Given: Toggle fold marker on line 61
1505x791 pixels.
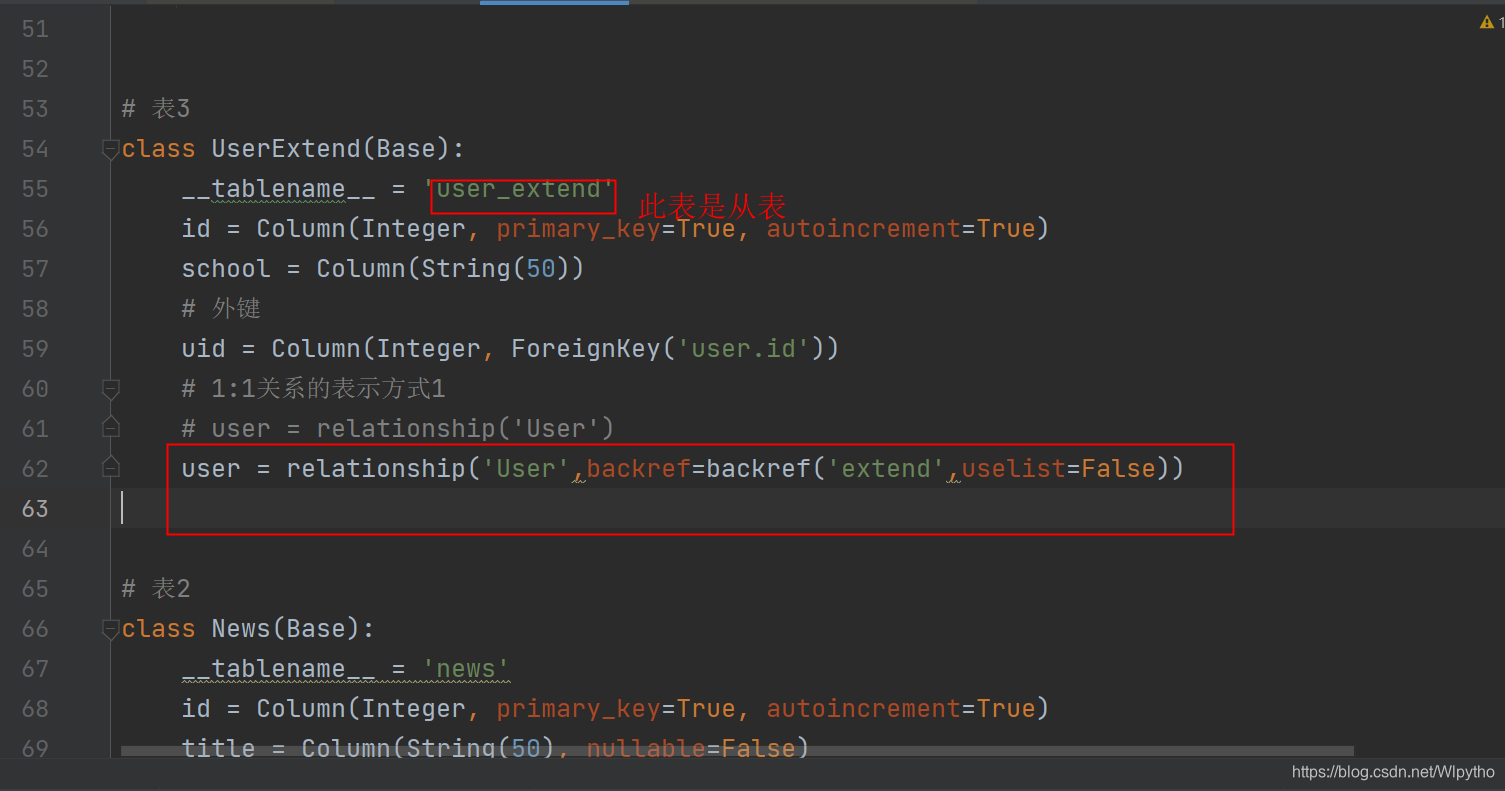Looking at the screenshot, I should (111, 428).
